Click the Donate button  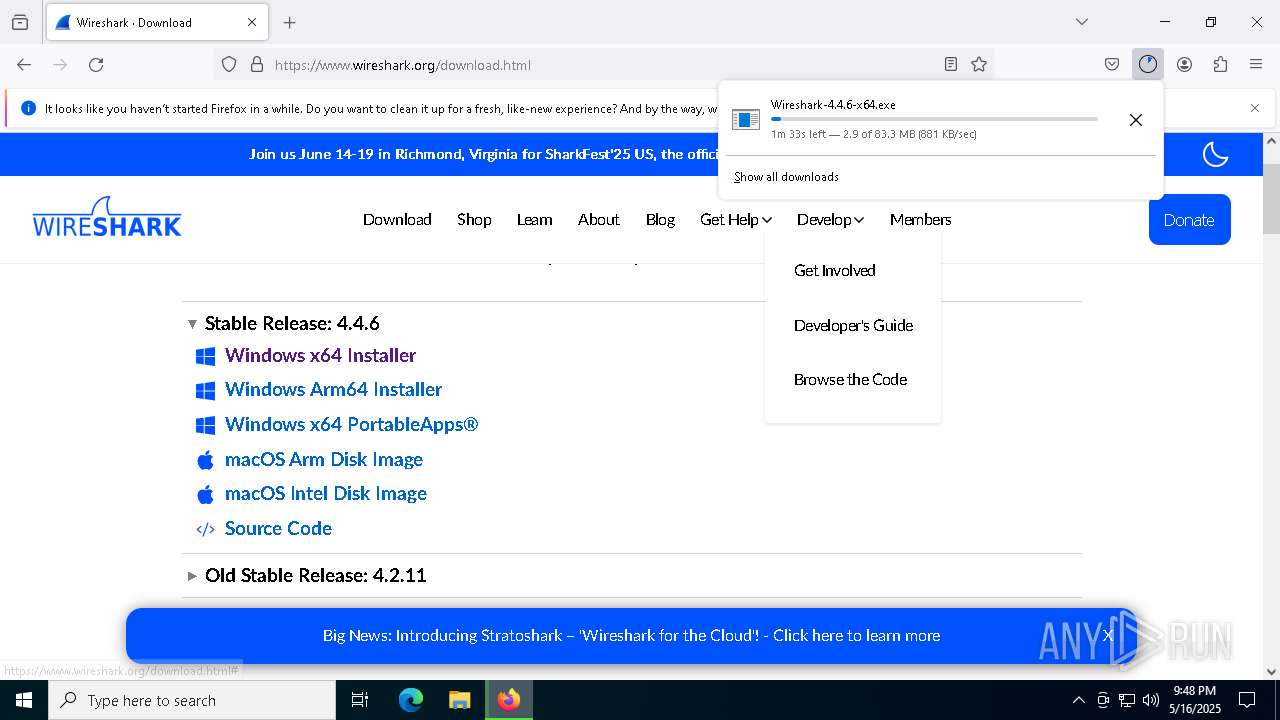[x=1189, y=220]
